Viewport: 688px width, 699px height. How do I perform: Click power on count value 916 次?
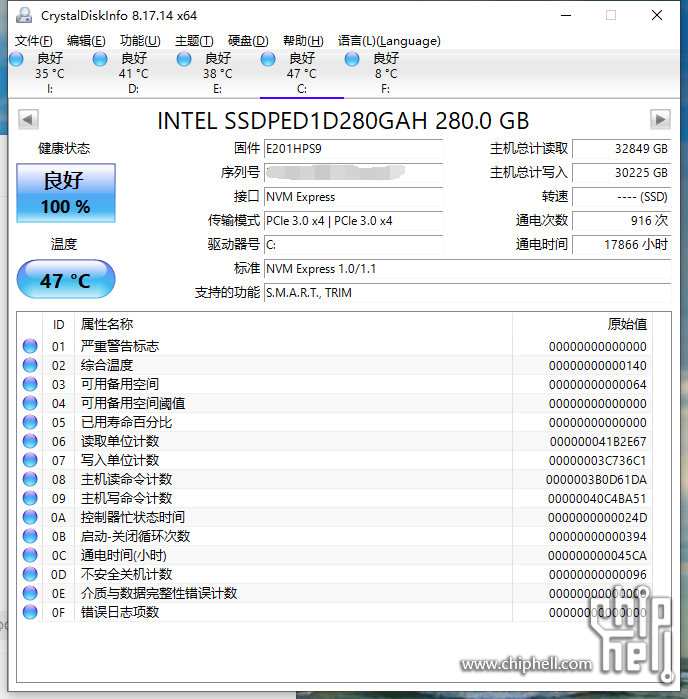pyautogui.click(x=622, y=221)
